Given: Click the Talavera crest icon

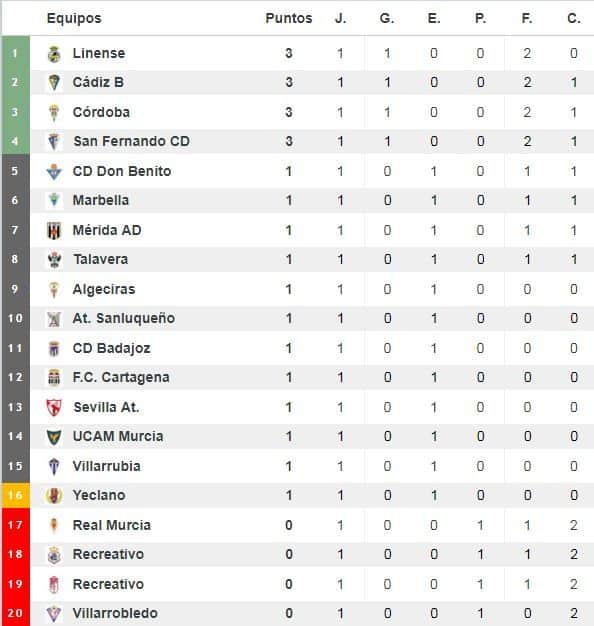Looking at the screenshot, I should tap(54, 260).
